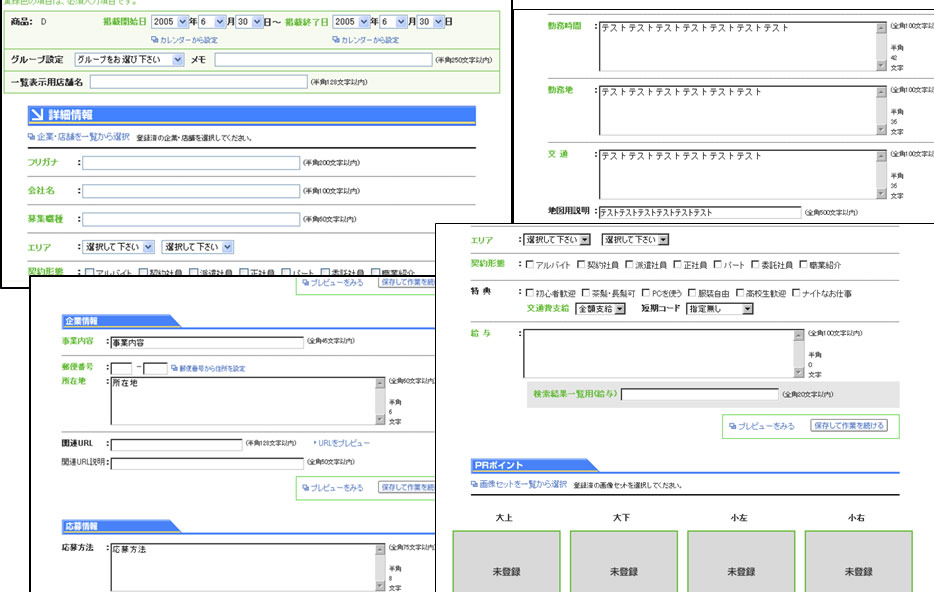Viewport: 934px width, 592px height.
Task: Click the icon beside 郵便番号から住所を設定
Action: click(174, 368)
